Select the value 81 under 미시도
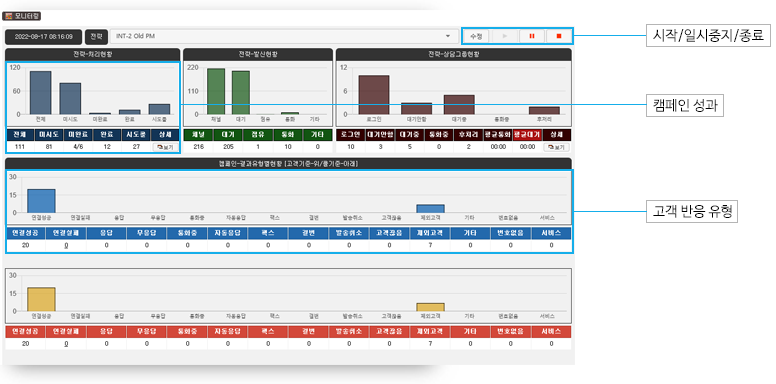The height and width of the screenshot is (384, 776). pos(48,147)
